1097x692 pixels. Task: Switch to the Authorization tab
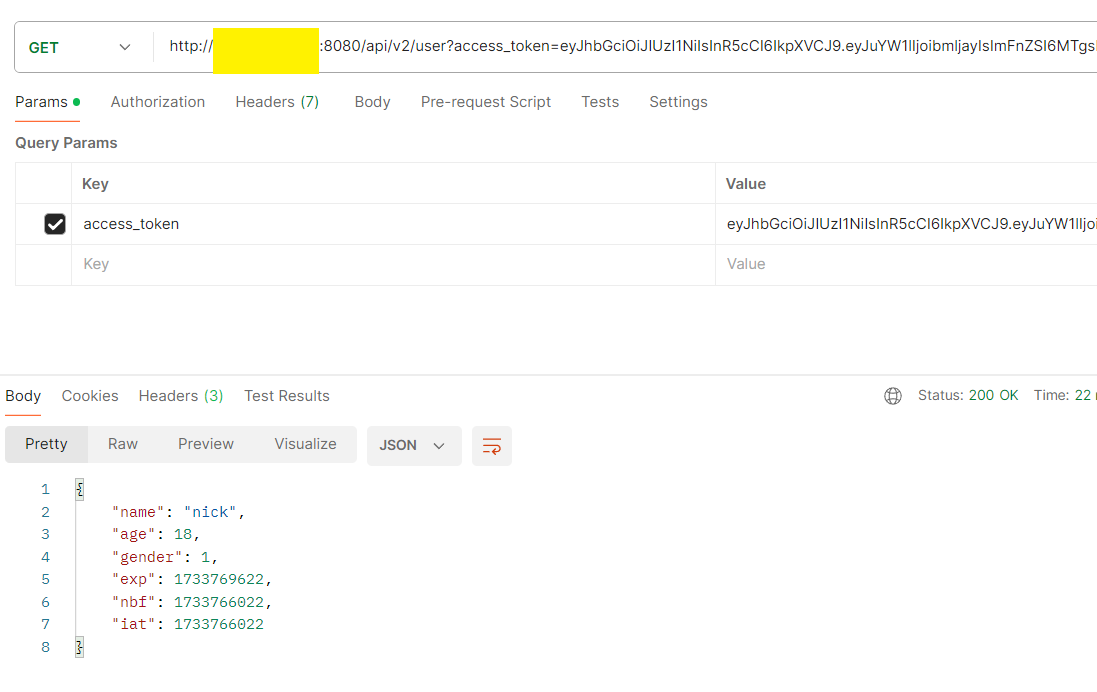pyautogui.click(x=158, y=102)
